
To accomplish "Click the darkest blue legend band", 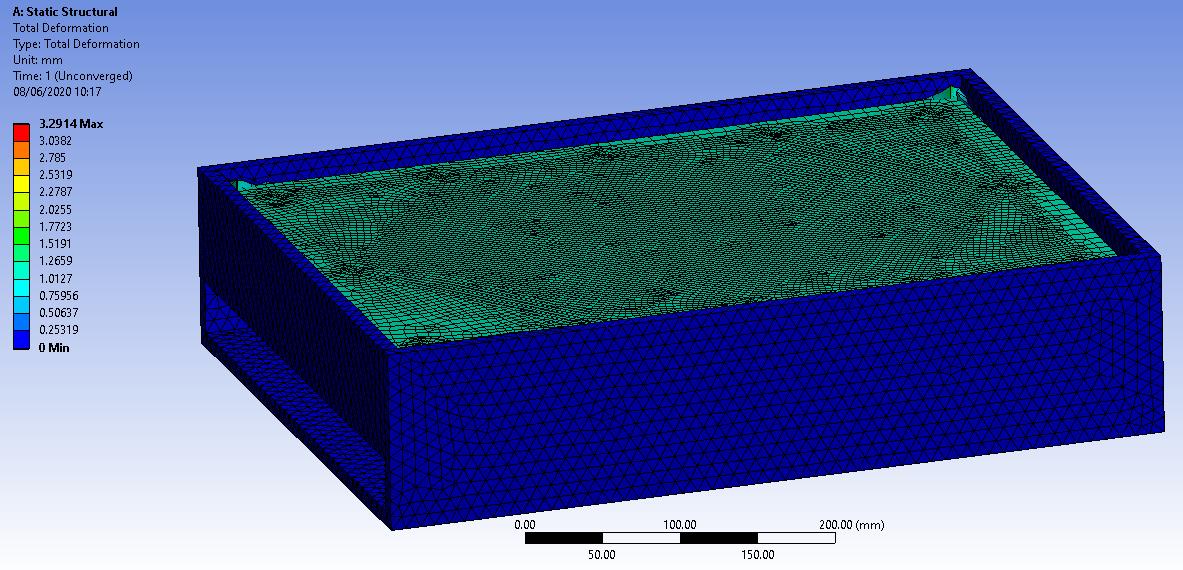I will click(x=21, y=339).
